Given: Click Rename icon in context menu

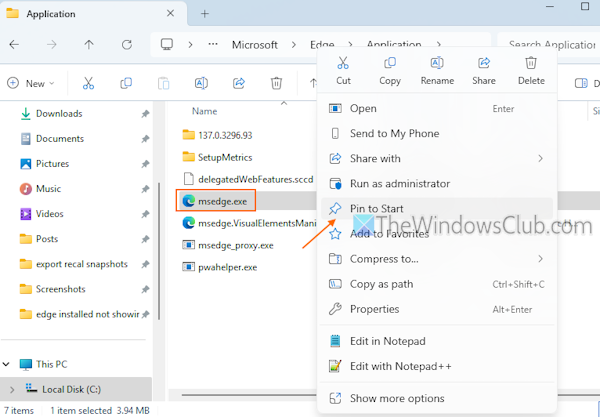Looking at the screenshot, I should click(x=437, y=63).
